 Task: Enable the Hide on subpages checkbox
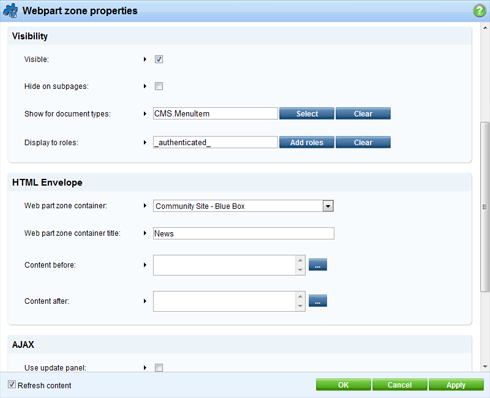click(x=159, y=86)
